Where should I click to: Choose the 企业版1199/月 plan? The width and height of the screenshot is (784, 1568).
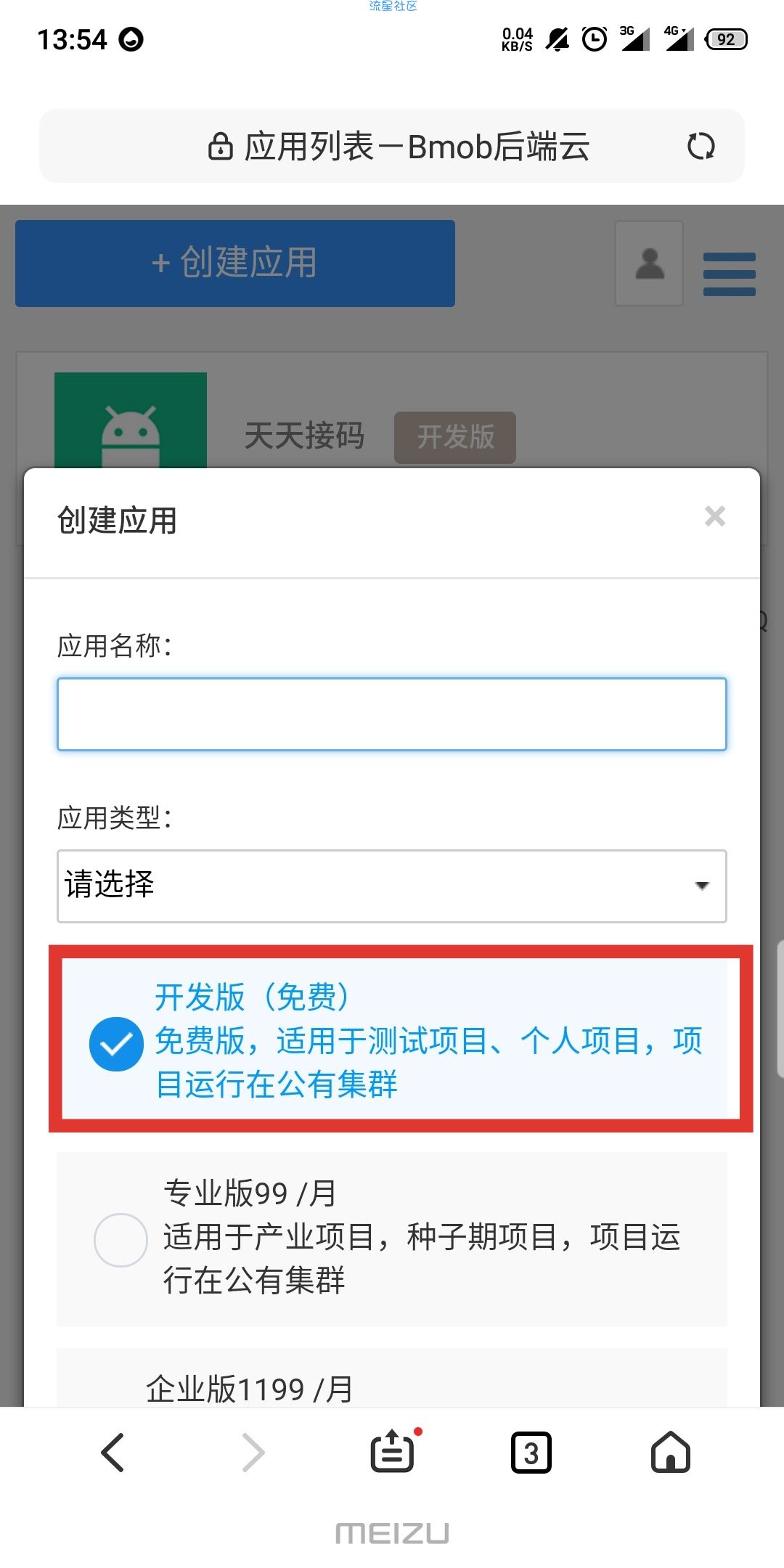(x=392, y=1378)
